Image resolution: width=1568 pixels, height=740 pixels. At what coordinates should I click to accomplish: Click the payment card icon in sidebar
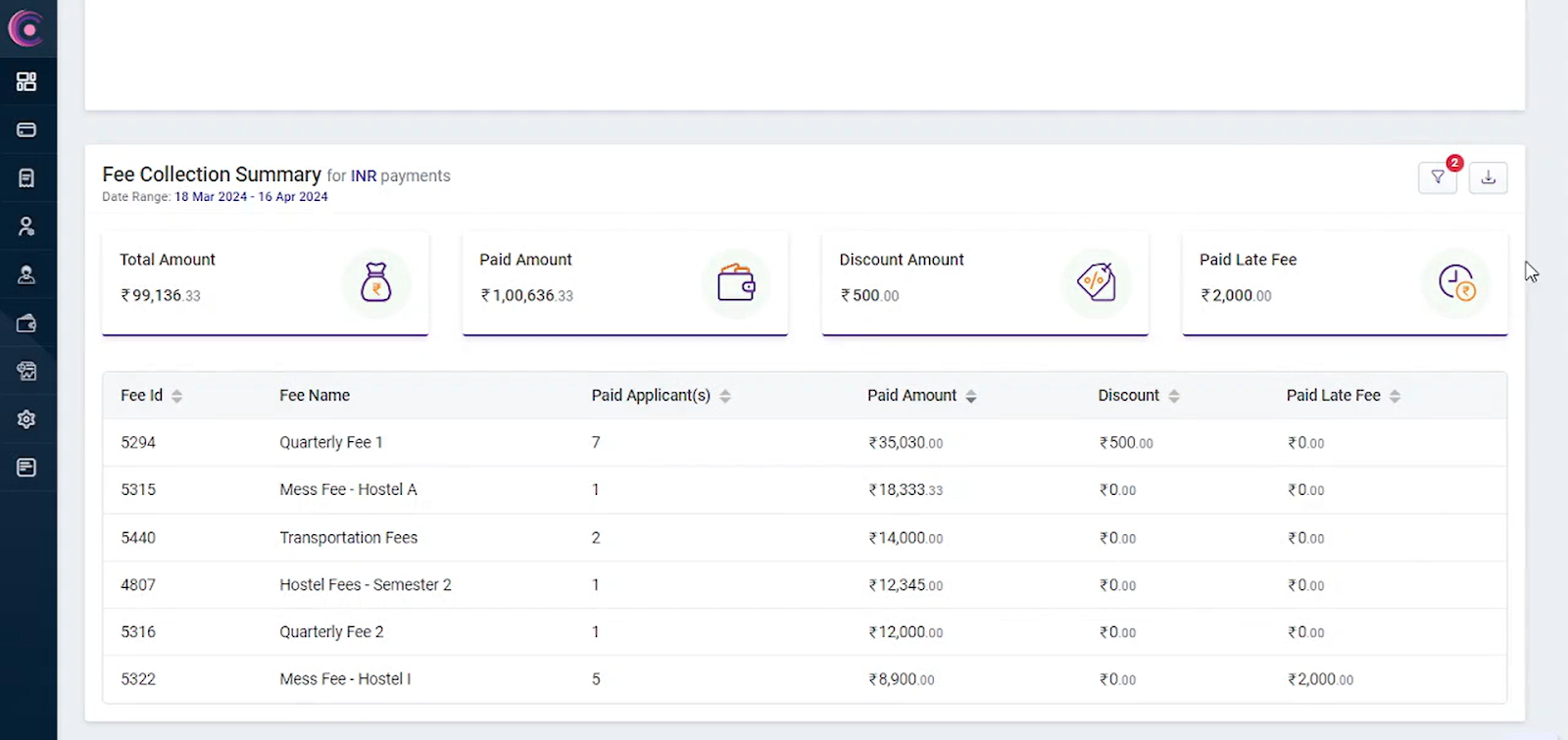pos(26,129)
